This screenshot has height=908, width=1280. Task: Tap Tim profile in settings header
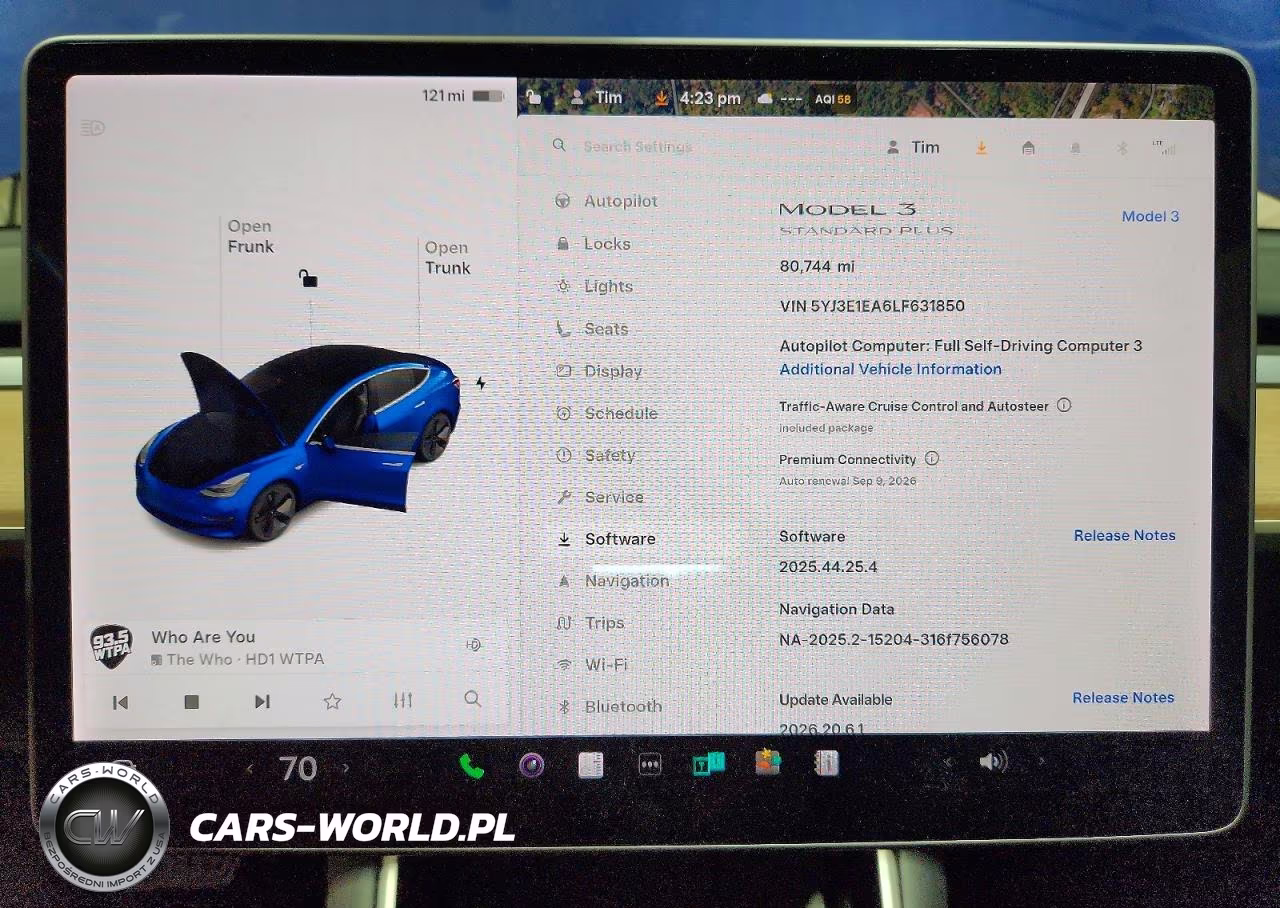913,148
